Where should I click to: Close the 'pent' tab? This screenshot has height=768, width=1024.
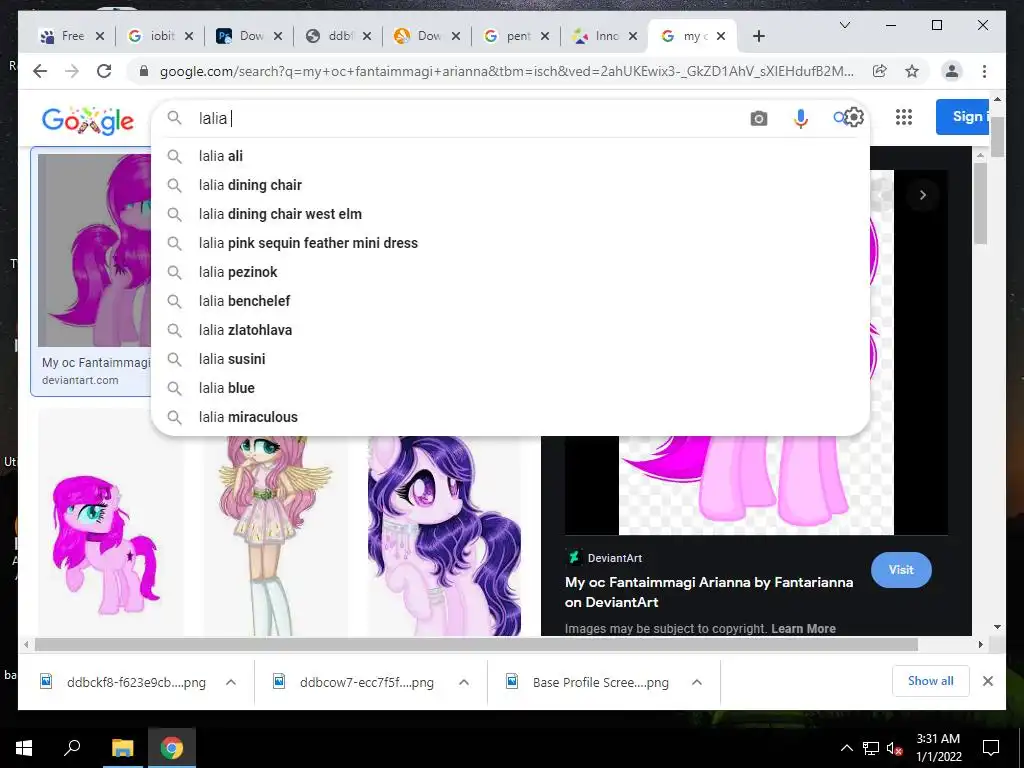coord(545,37)
